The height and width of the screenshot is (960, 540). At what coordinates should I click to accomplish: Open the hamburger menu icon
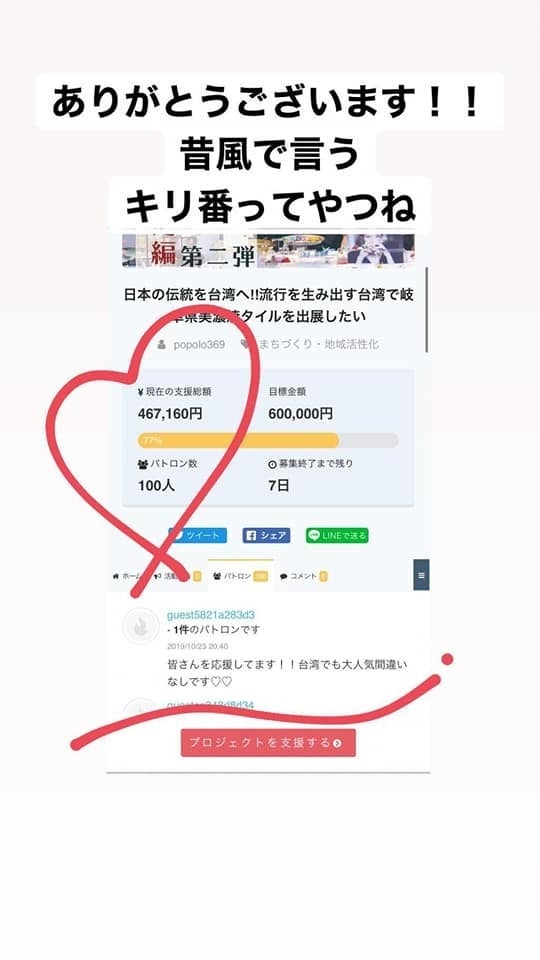coord(421,575)
